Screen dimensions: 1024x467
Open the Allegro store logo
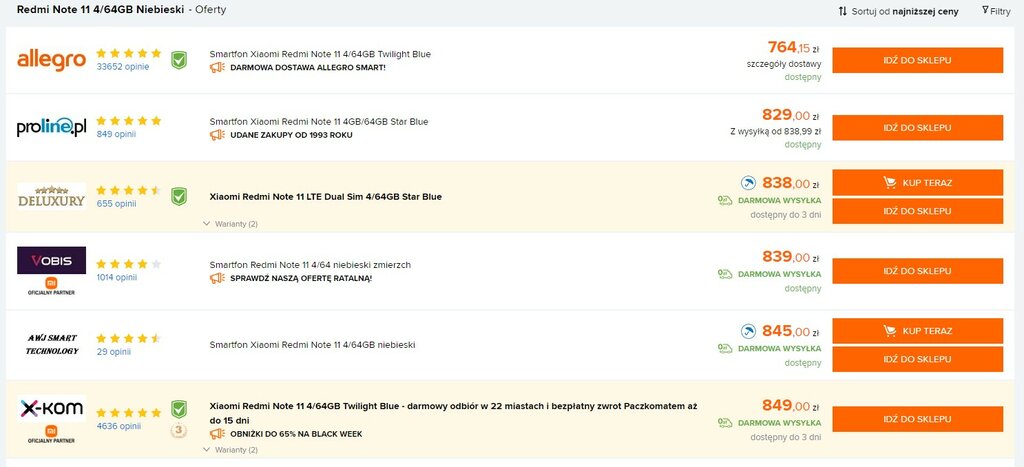52,60
